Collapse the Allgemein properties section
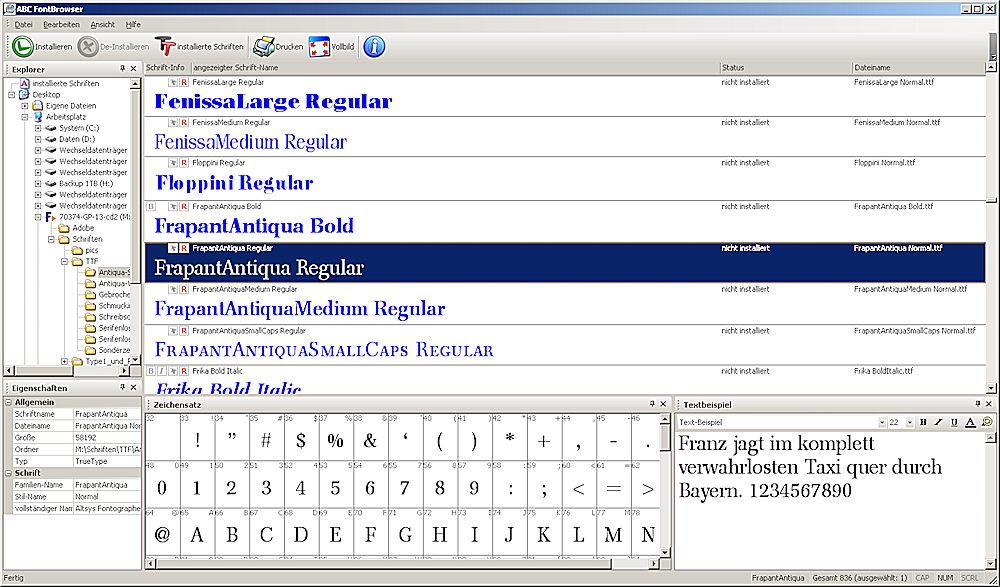The width and height of the screenshot is (1000, 587). coord(8,401)
